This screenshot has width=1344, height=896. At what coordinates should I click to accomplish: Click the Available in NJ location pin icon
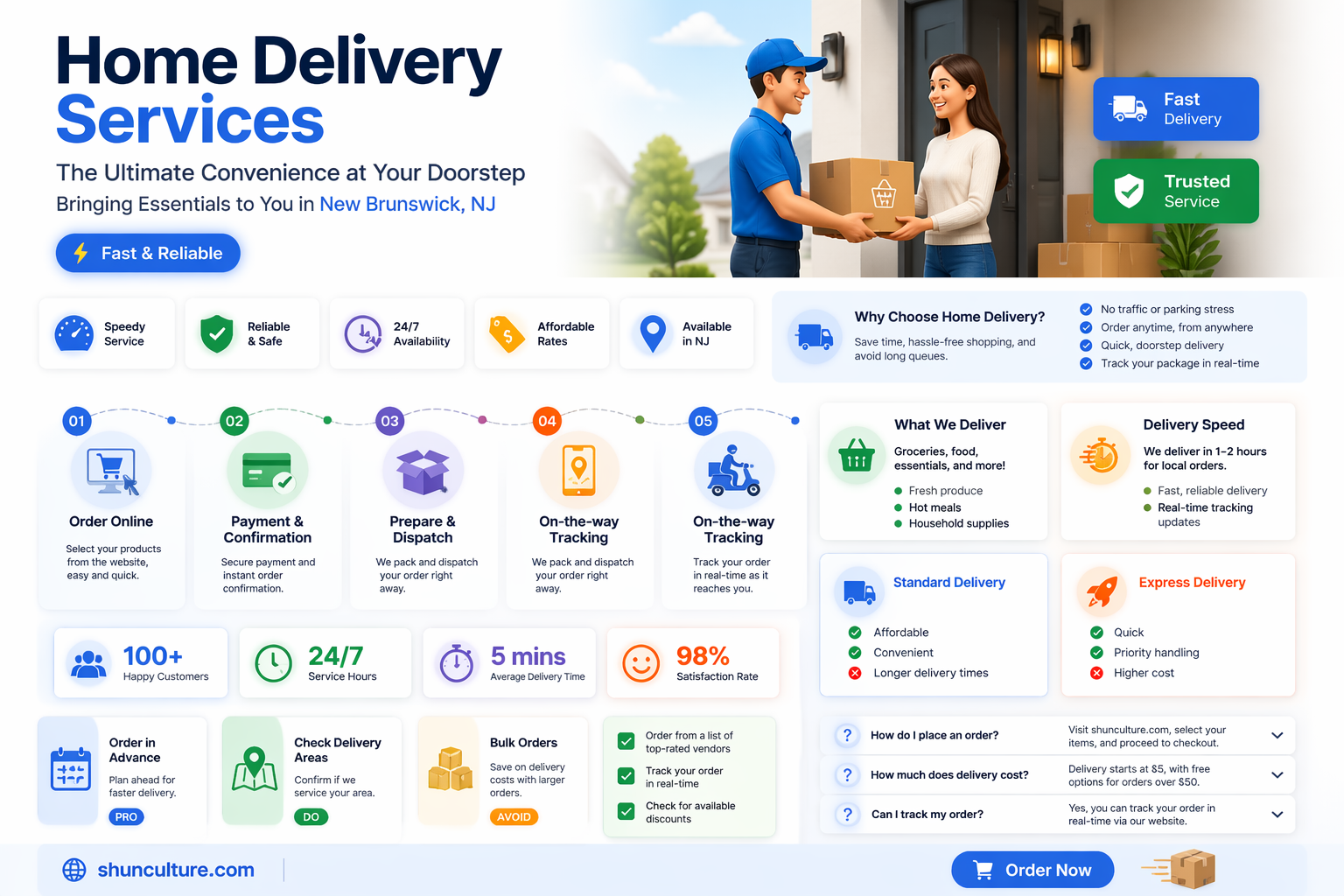tap(653, 333)
